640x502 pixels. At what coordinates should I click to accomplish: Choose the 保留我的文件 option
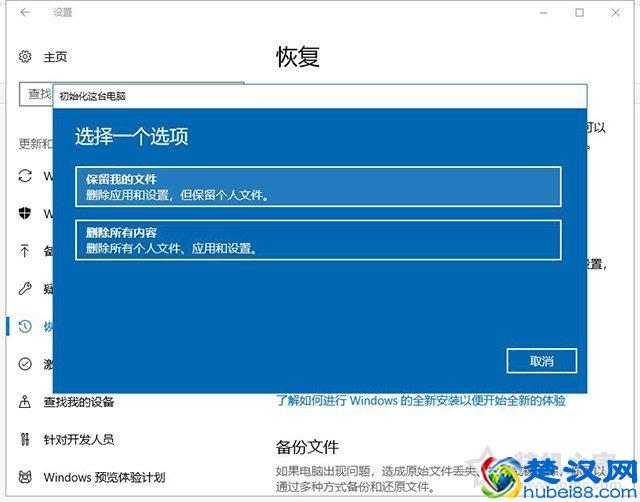[318, 187]
